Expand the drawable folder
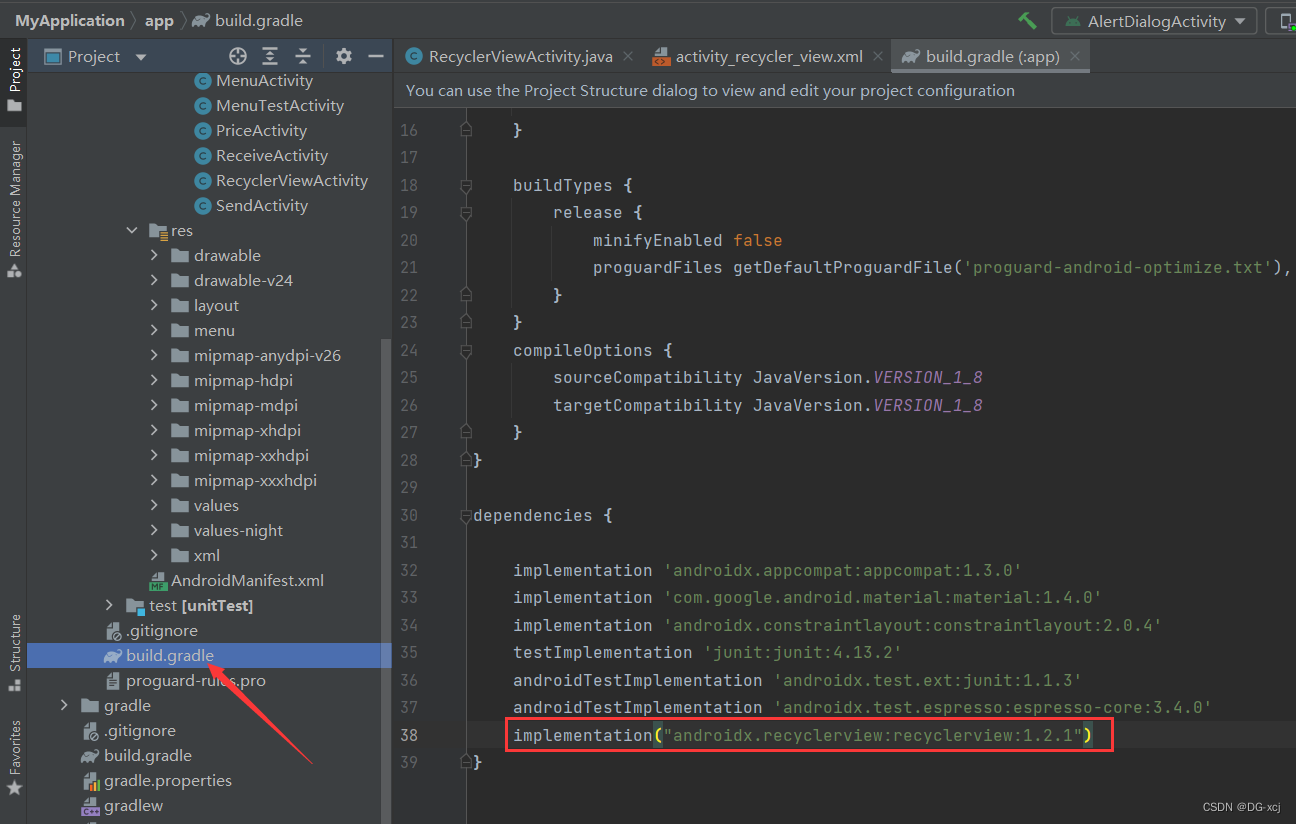The height and width of the screenshot is (824, 1296). pyautogui.click(x=154, y=255)
